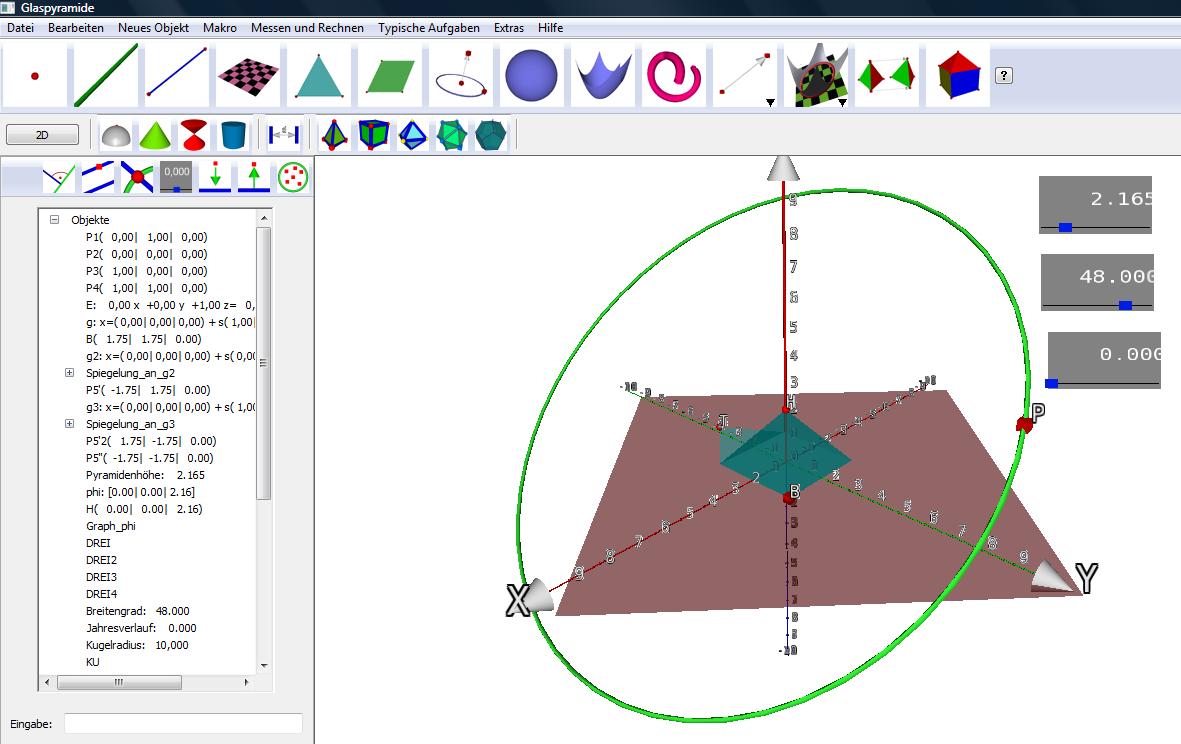
Task: Pick the blue sphere tool
Action: [x=531, y=76]
